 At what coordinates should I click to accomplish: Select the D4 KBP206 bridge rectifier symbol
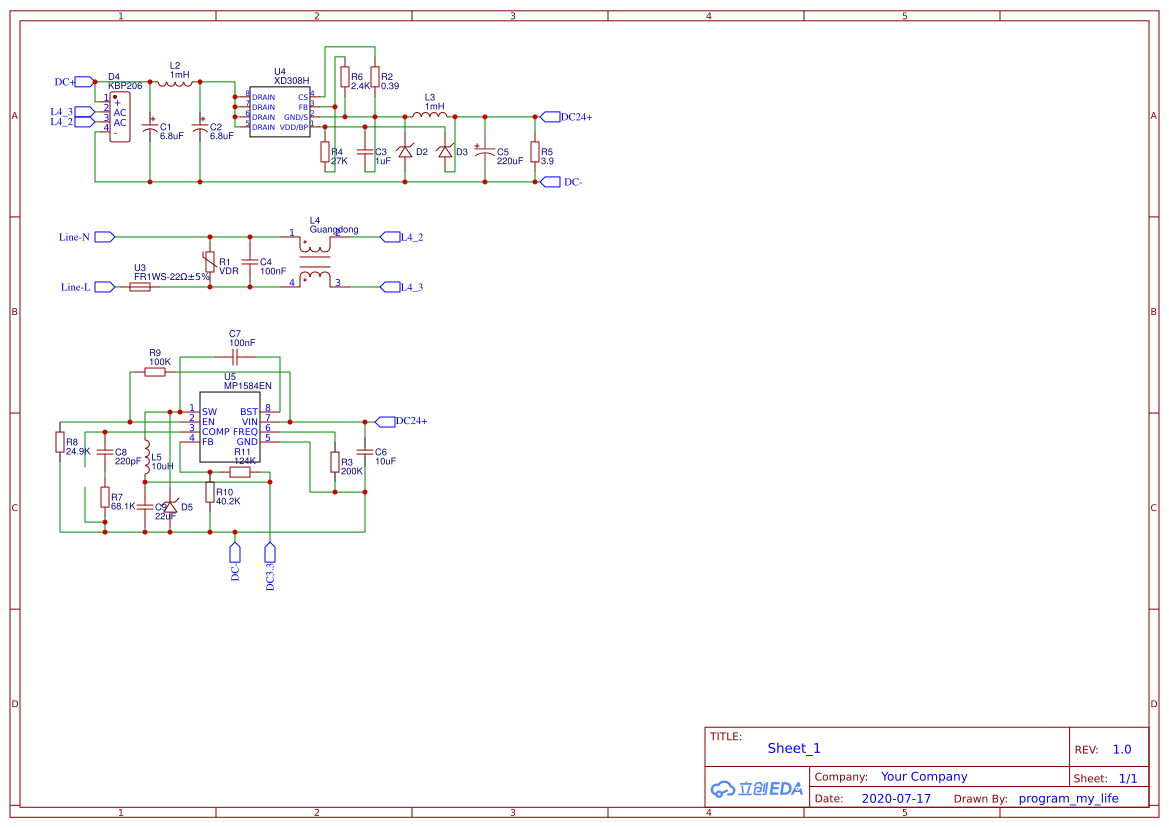click(119, 116)
